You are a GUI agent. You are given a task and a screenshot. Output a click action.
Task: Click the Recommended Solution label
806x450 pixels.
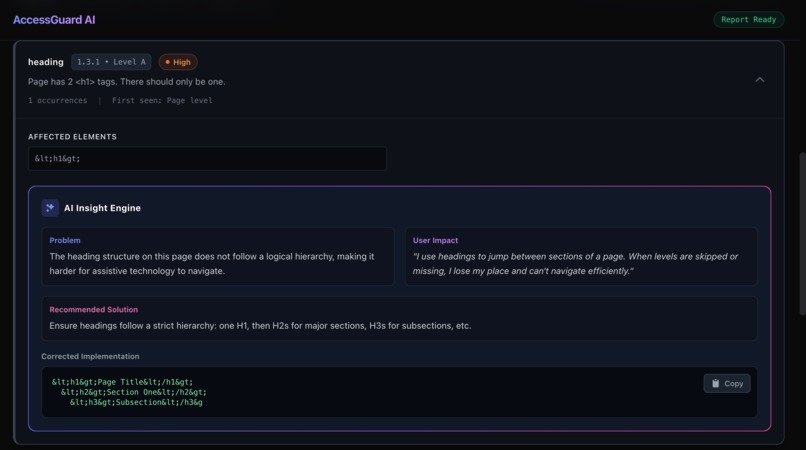94,310
